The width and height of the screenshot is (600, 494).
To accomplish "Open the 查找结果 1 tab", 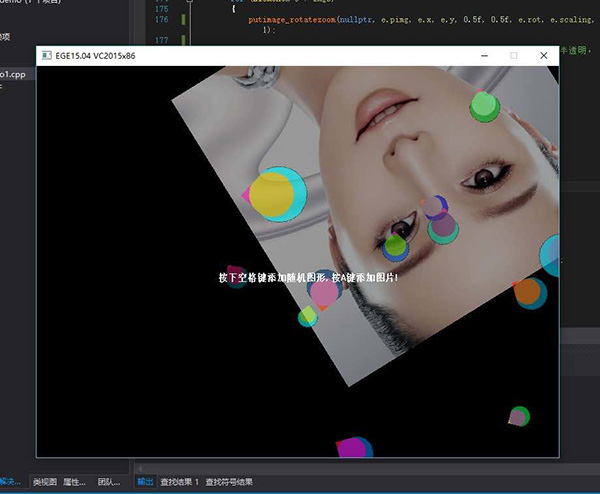I will click(179, 482).
